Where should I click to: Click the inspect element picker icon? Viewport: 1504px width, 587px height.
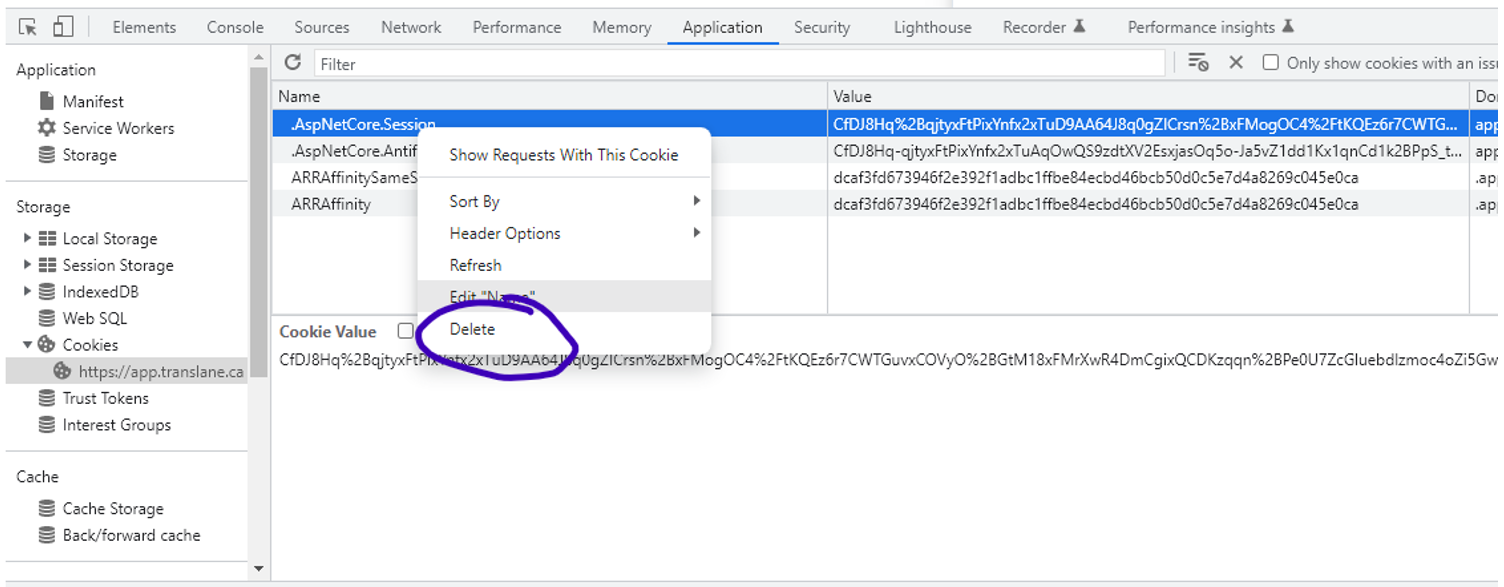click(28, 27)
